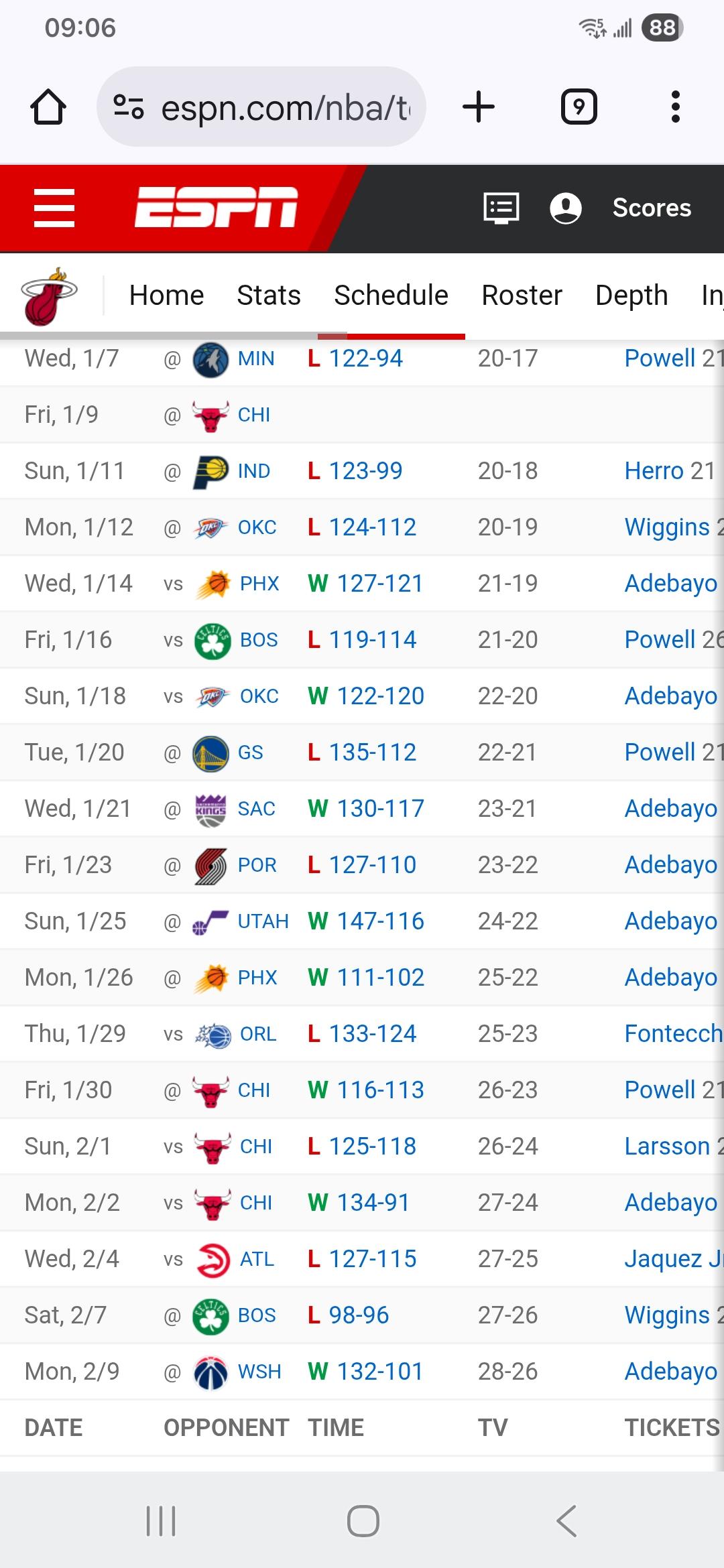Screen dimensions: 724x1568
Task: Open the browser tab switcher
Action: (x=579, y=107)
